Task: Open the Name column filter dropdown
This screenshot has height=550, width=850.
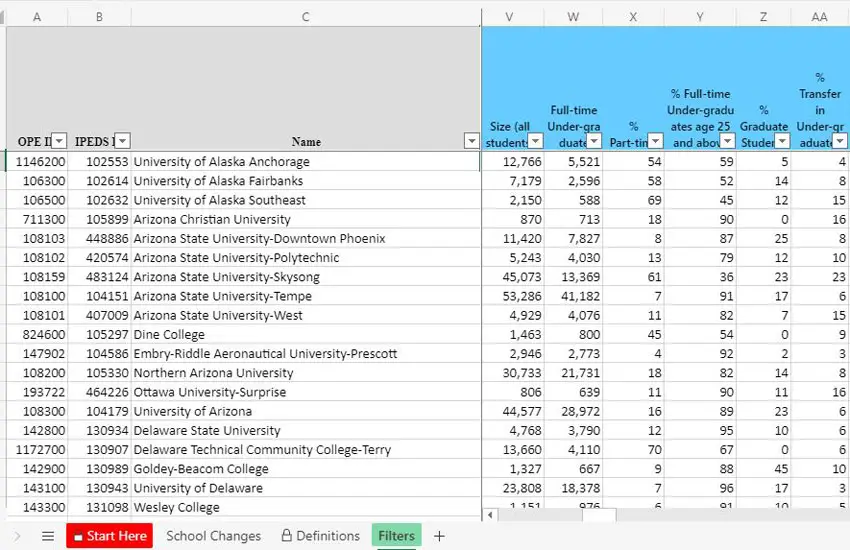Action: (472, 141)
